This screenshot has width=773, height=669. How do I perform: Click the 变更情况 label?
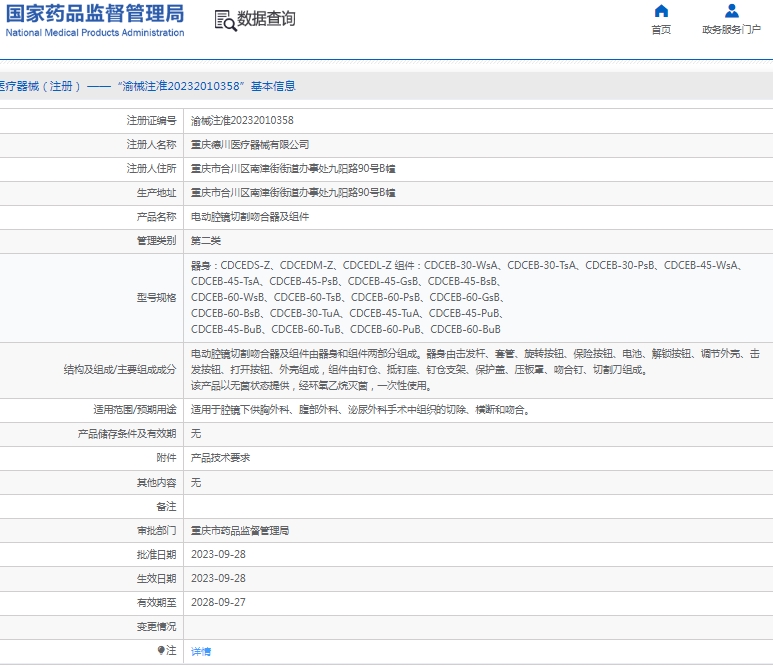coord(156,627)
